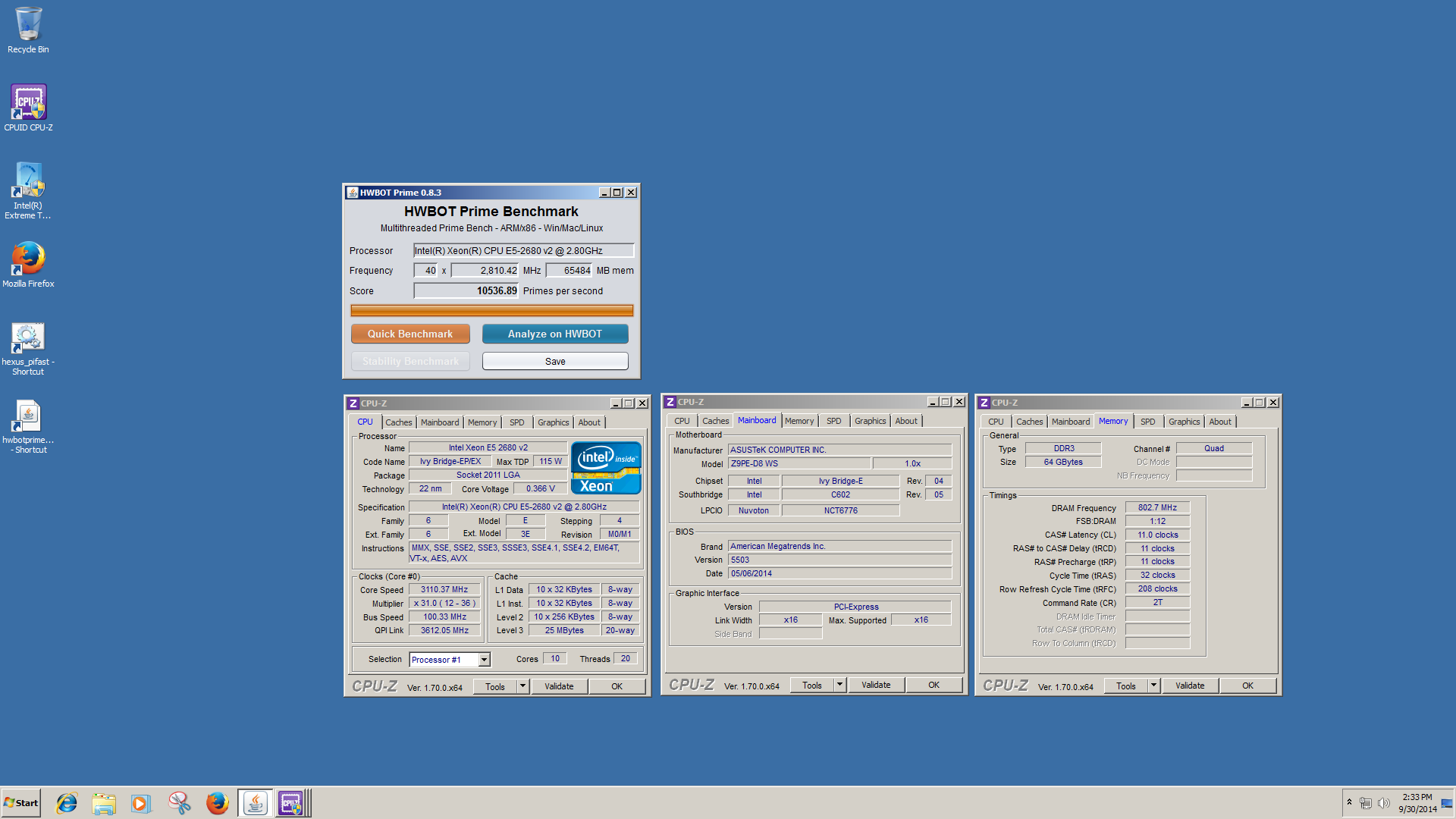Click Validate in first CPU-Z window
Screen dimensions: 1456x819
pyautogui.click(x=559, y=686)
